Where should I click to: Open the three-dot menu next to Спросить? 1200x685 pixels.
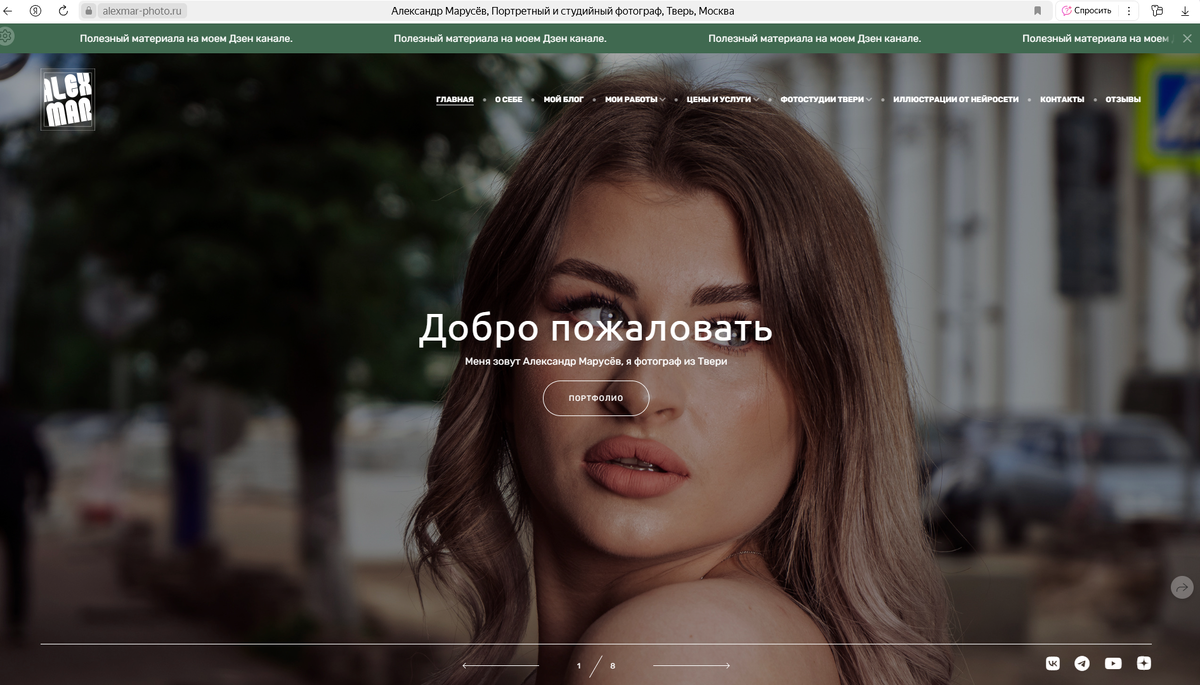pyautogui.click(x=1129, y=10)
